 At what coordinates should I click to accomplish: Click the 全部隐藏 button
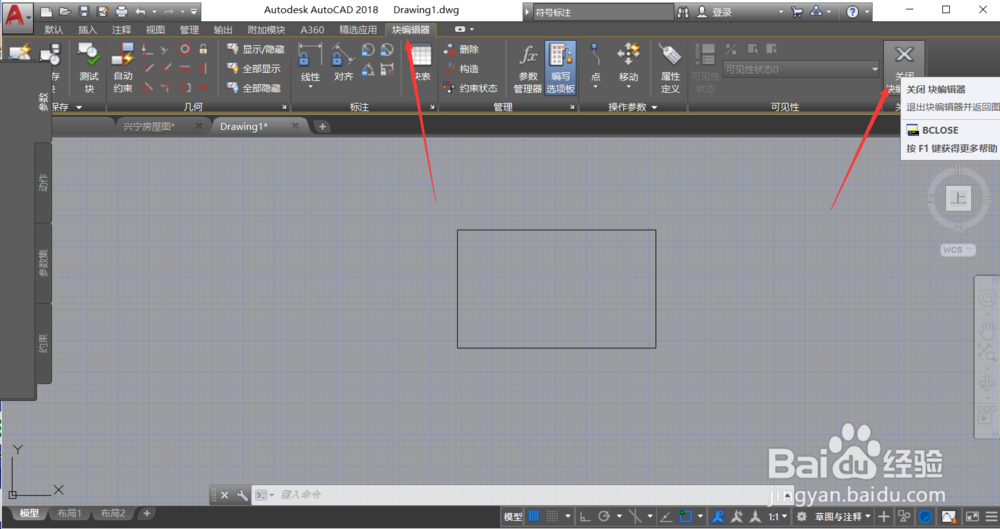[254, 87]
